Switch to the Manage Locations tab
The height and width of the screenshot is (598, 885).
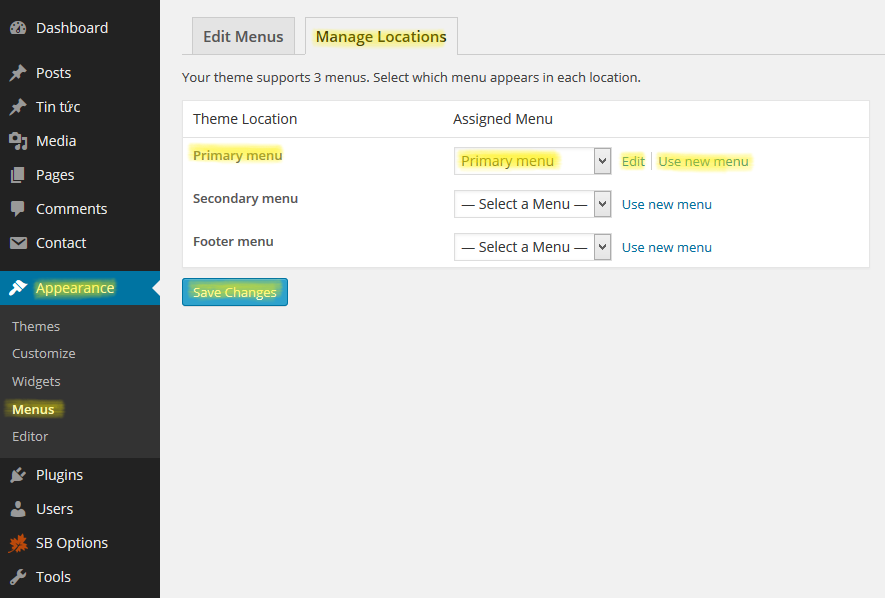pyautogui.click(x=381, y=37)
